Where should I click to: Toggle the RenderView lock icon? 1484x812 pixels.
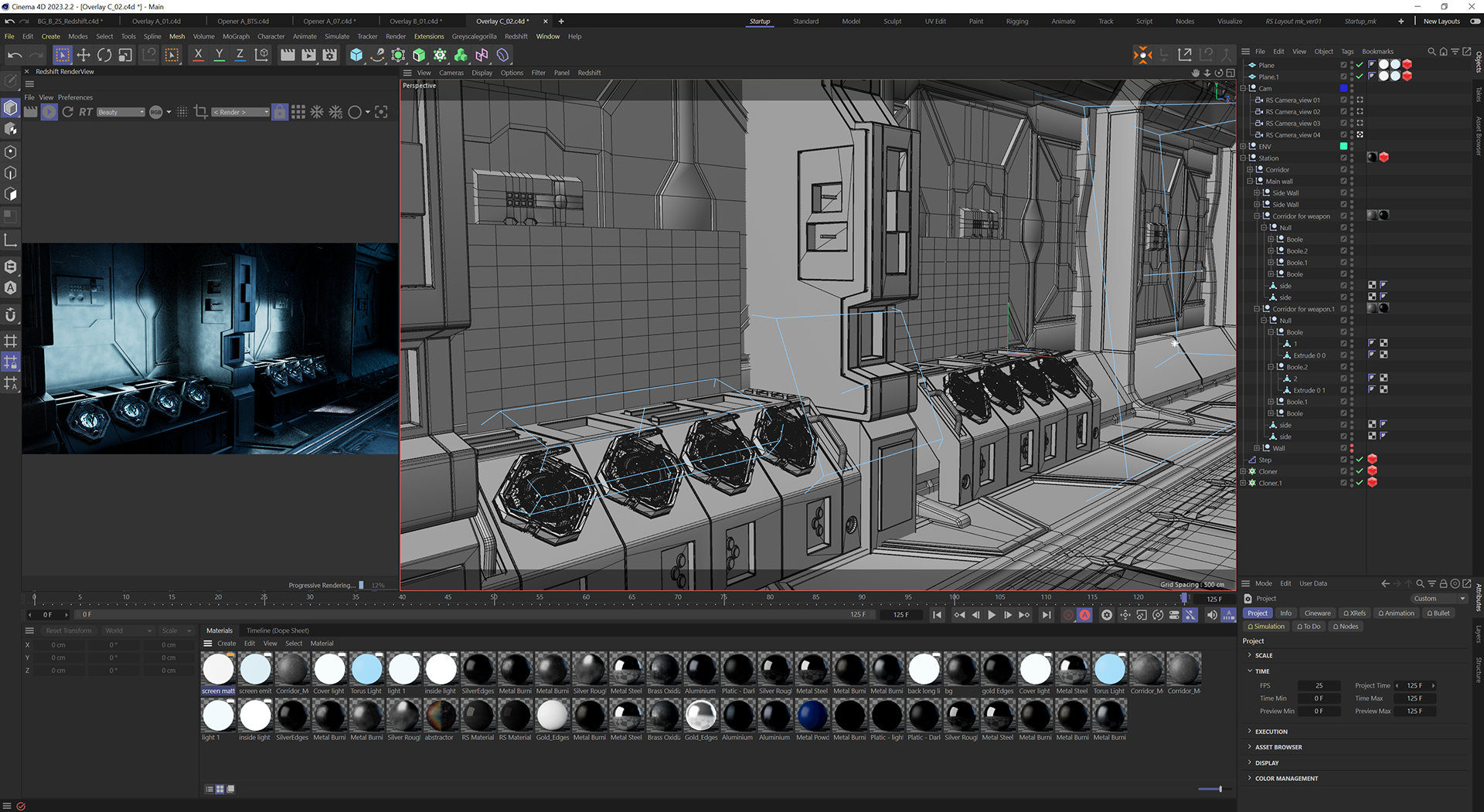point(280,112)
